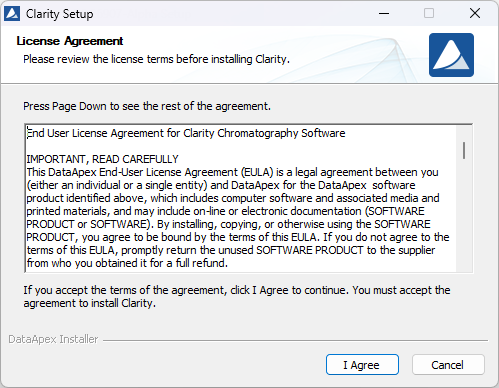
Task: Click the 'Please review the license terms' subtitle
Action: 156,59
